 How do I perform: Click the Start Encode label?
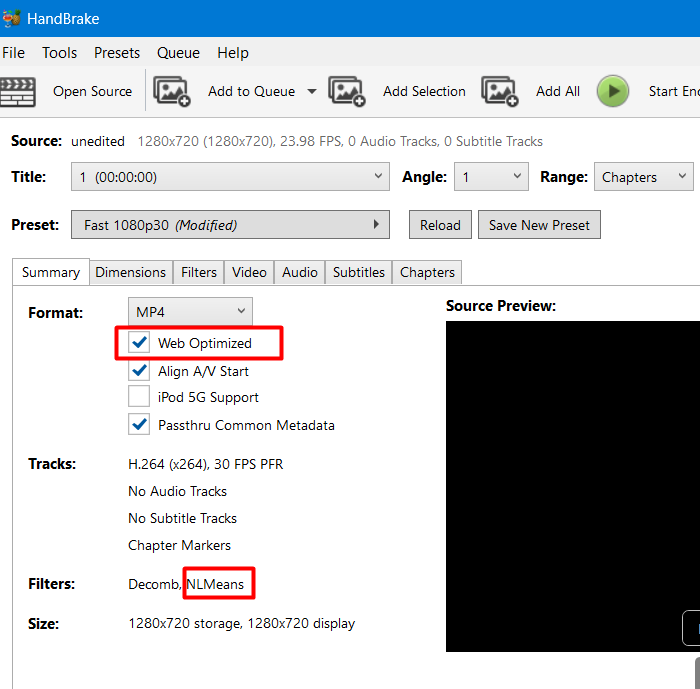pyautogui.click(x=674, y=91)
